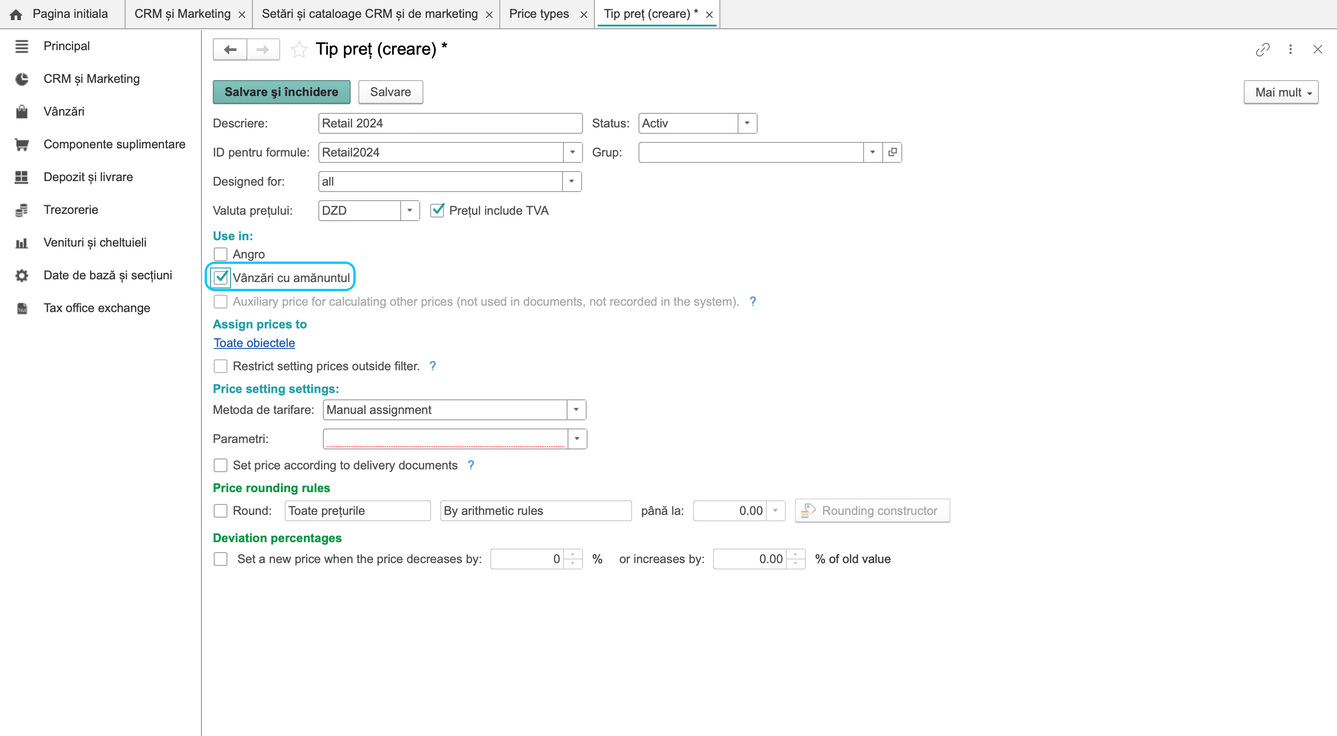Enable Set price according to delivery documents
Screen dimensions: 1337x736
click(x=220, y=465)
